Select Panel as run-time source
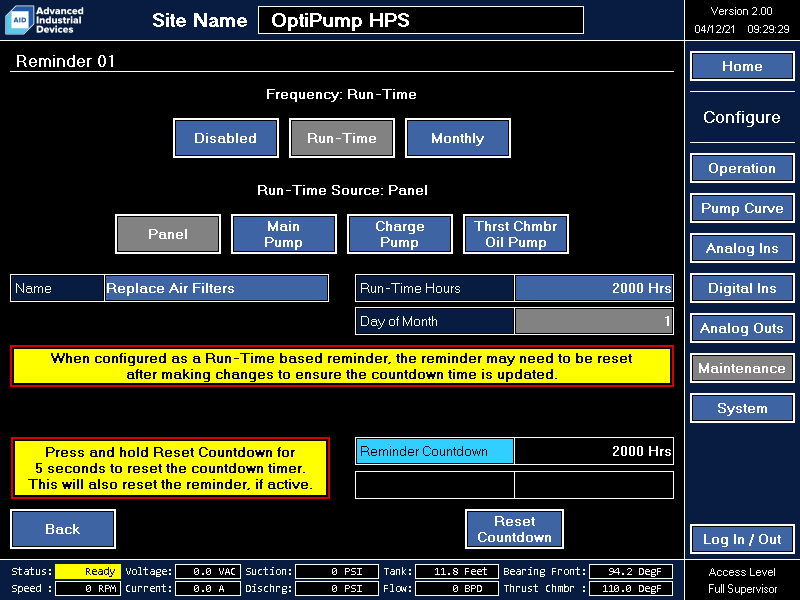This screenshot has height=600, width=800. (168, 234)
